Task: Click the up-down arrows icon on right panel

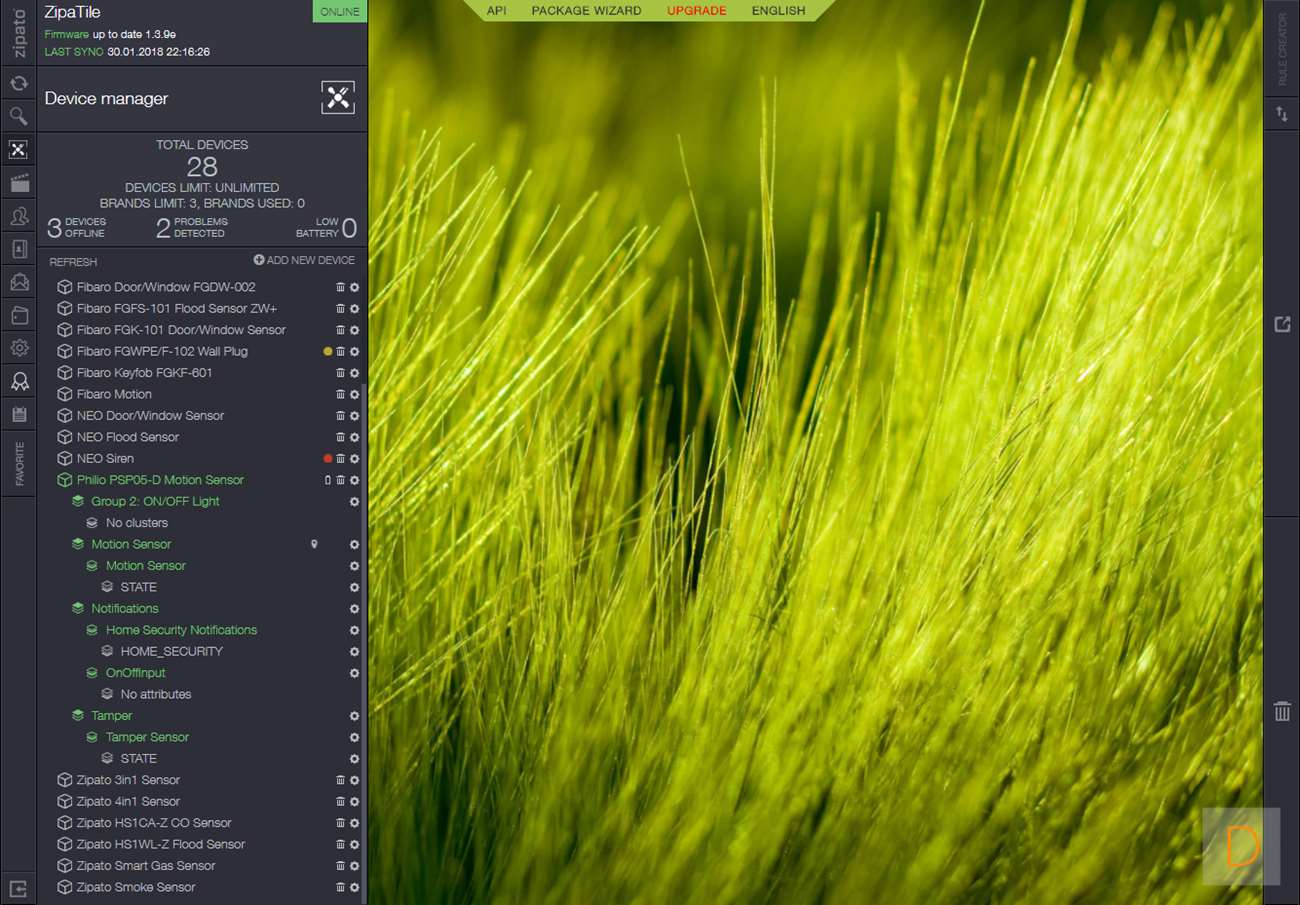Action: click(1282, 115)
